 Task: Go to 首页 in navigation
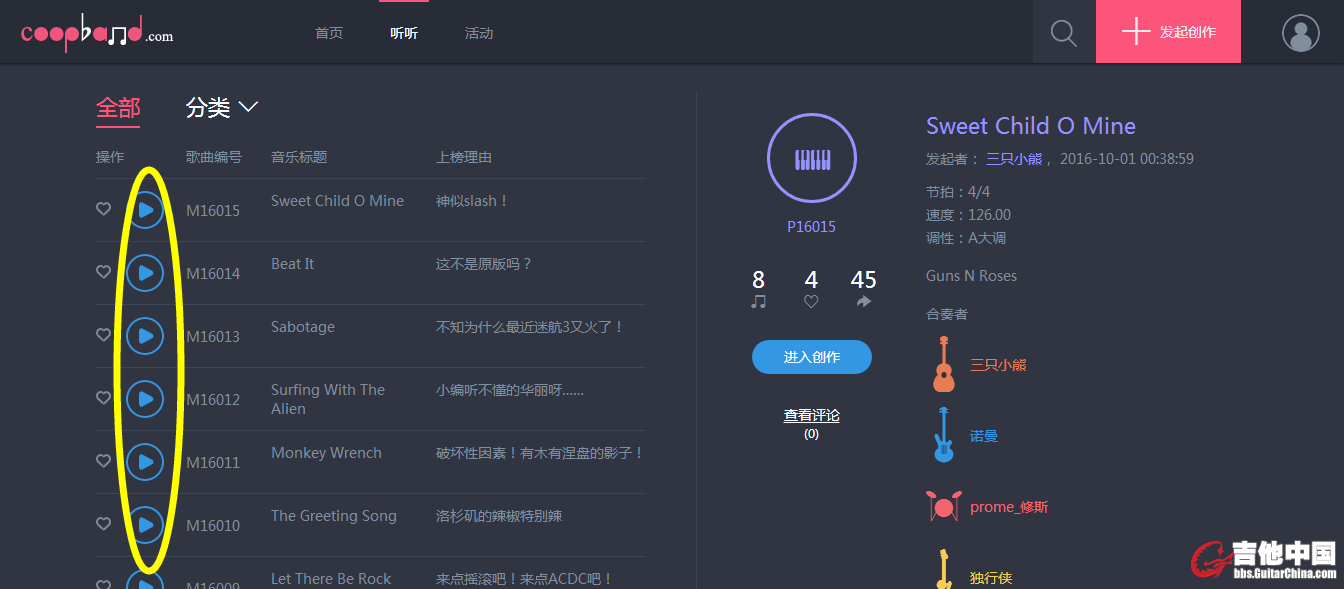pos(329,33)
